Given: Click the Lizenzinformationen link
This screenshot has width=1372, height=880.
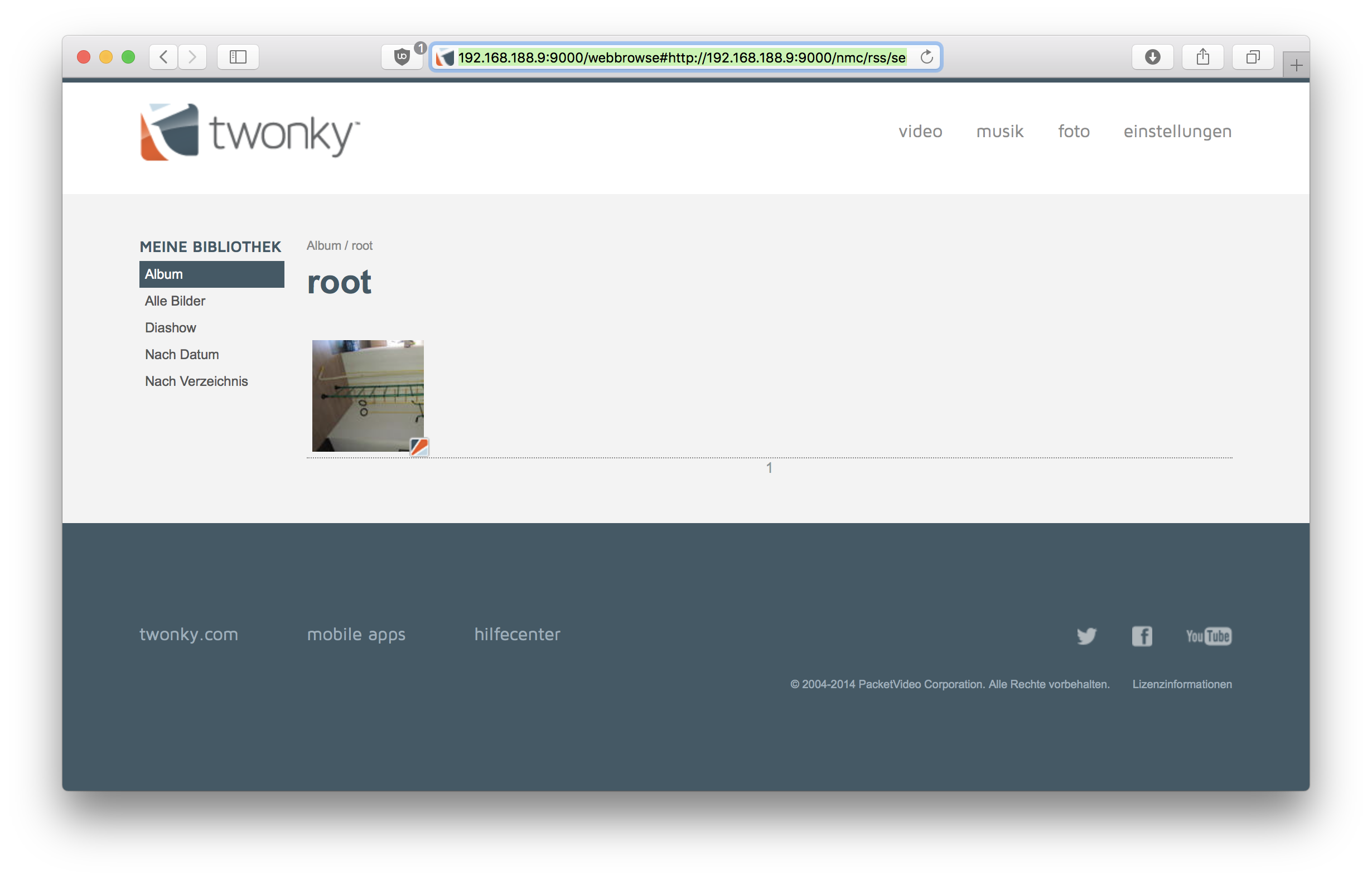Looking at the screenshot, I should pyautogui.click(x=1182, y=684).
